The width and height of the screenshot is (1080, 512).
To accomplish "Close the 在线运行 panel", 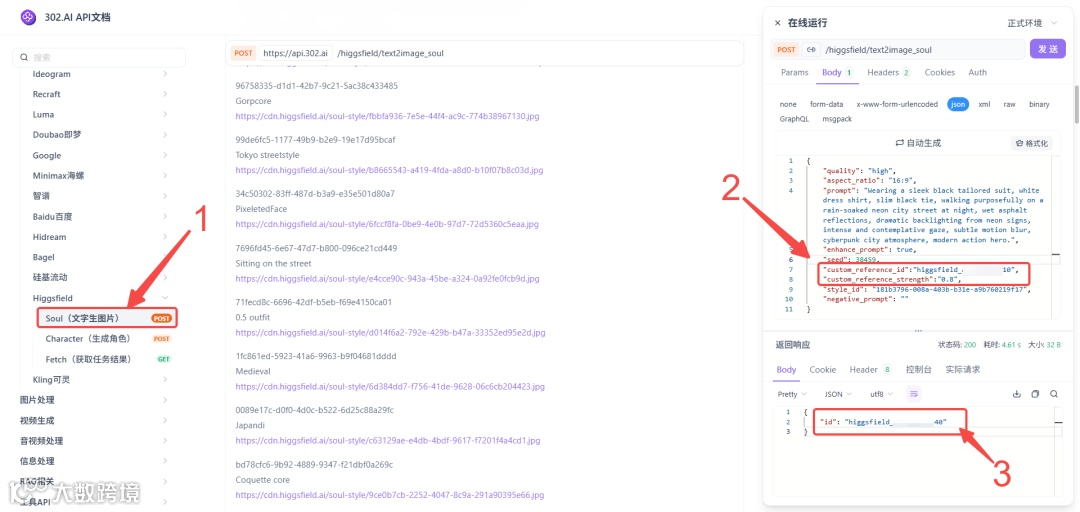I will (x=778, y=23).
